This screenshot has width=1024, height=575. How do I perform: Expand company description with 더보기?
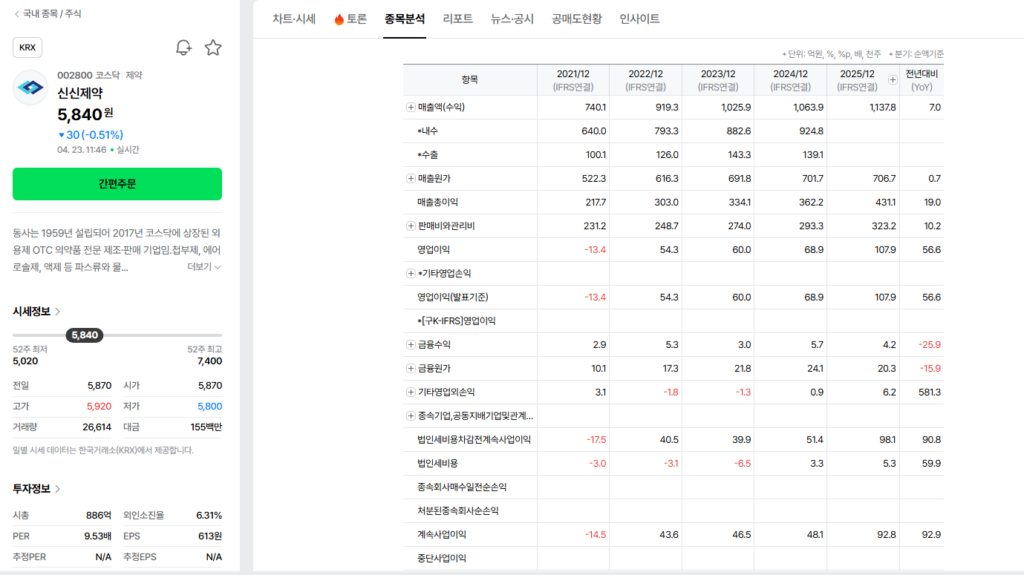[204, 267]
